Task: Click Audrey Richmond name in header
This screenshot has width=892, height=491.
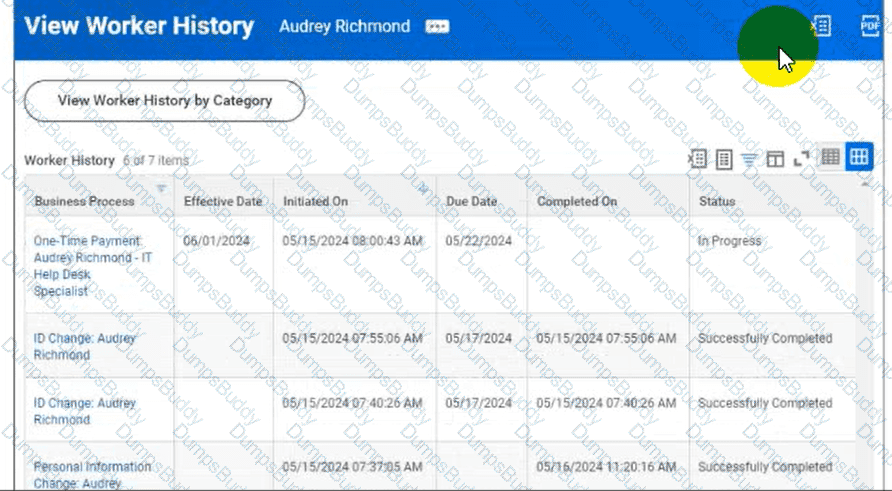Action: click(344, 26)
